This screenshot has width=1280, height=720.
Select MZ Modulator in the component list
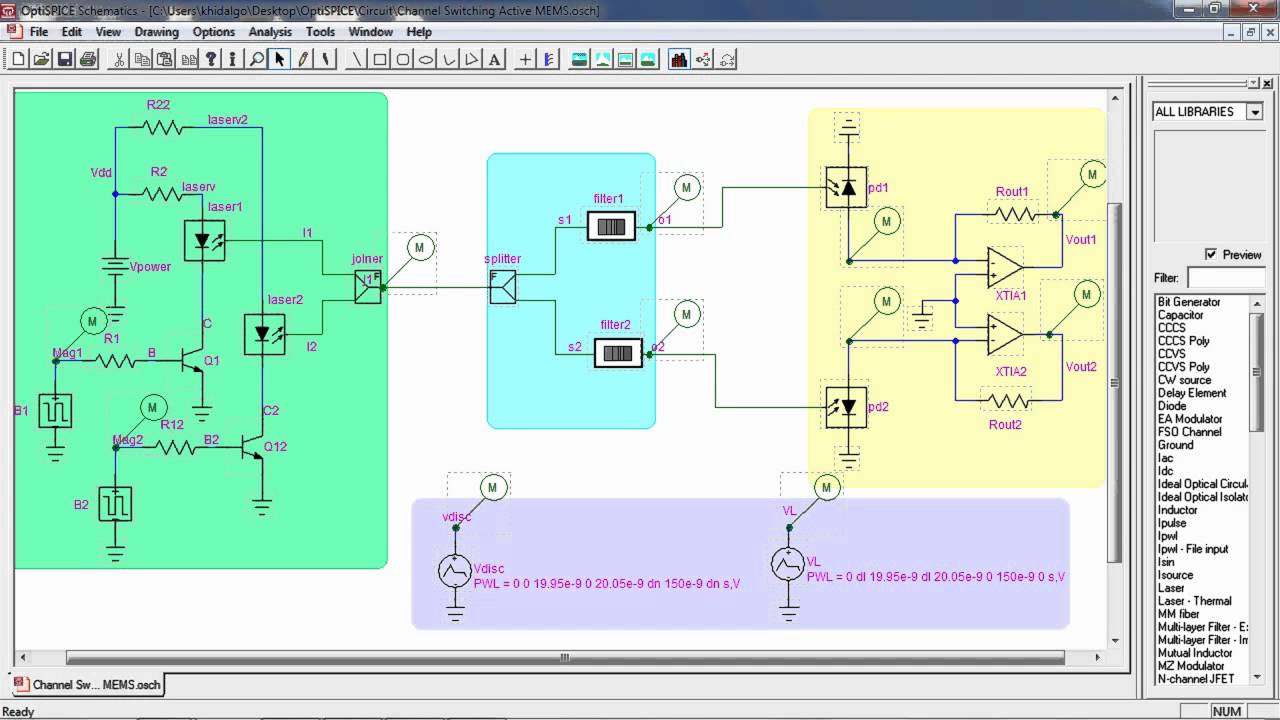[1191, 666]
